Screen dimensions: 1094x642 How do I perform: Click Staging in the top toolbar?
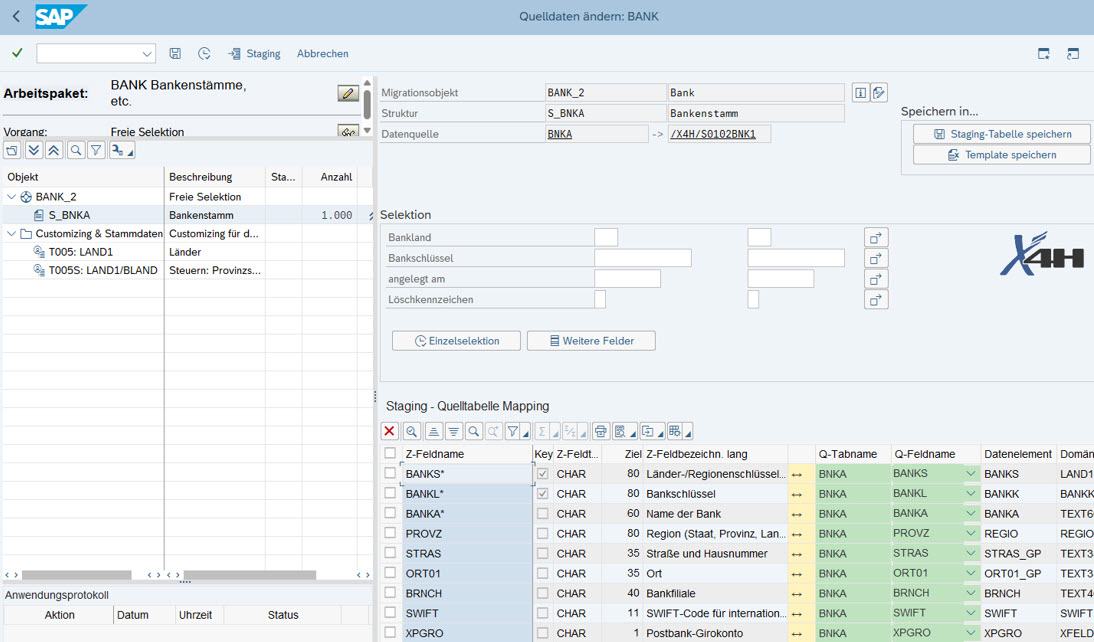pyautogui.click(x=254, y=54)
